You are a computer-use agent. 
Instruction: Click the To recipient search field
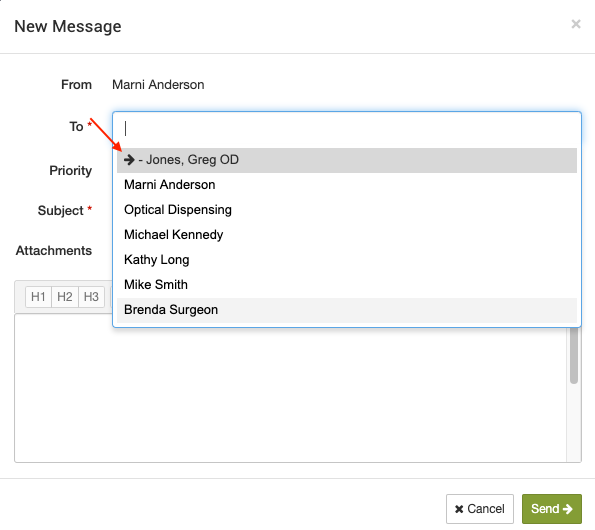click(347, 128)
